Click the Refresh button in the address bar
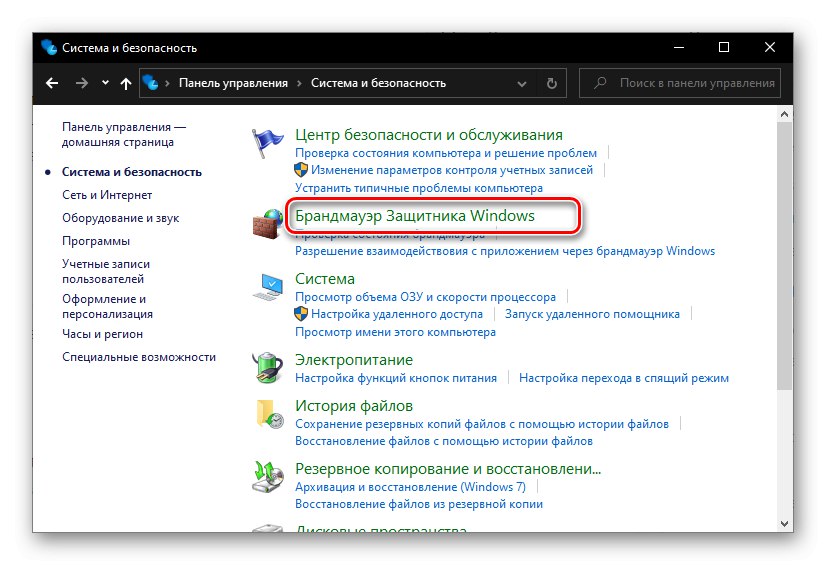Image resolution: width=826 pixels, height=565 pixels. 552,83
